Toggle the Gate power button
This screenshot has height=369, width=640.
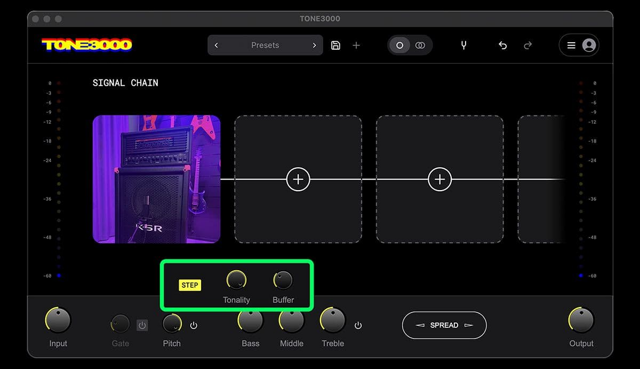click(142, 325)
